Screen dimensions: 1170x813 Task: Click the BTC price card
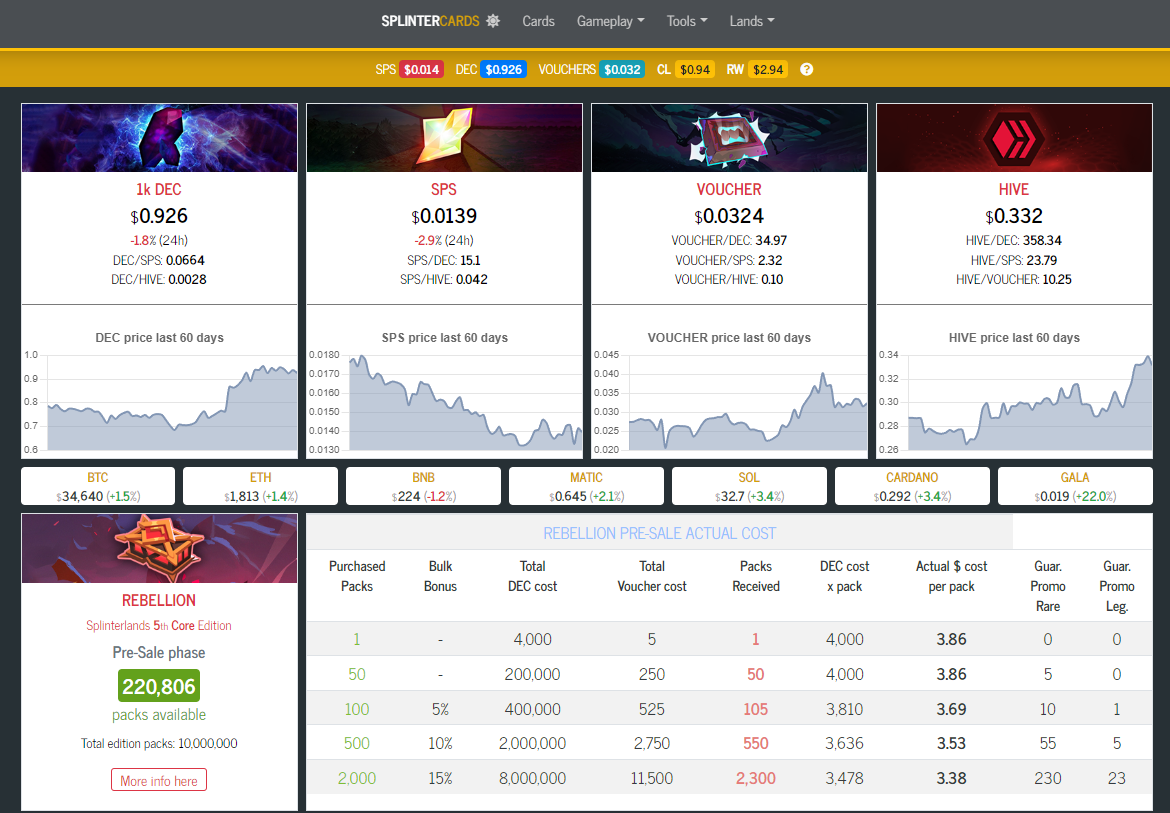point(98,486)
